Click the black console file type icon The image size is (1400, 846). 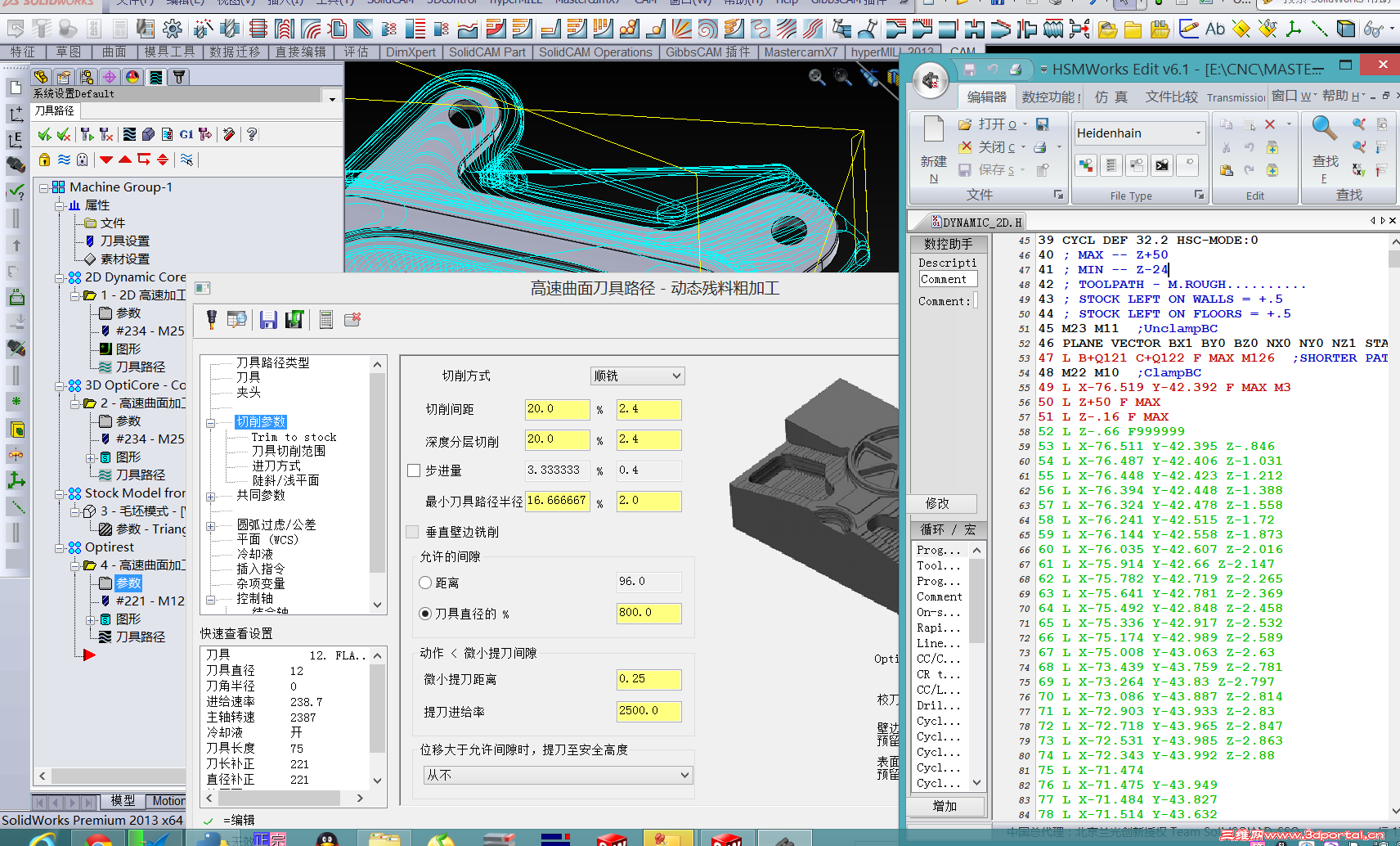(1162, 165)
